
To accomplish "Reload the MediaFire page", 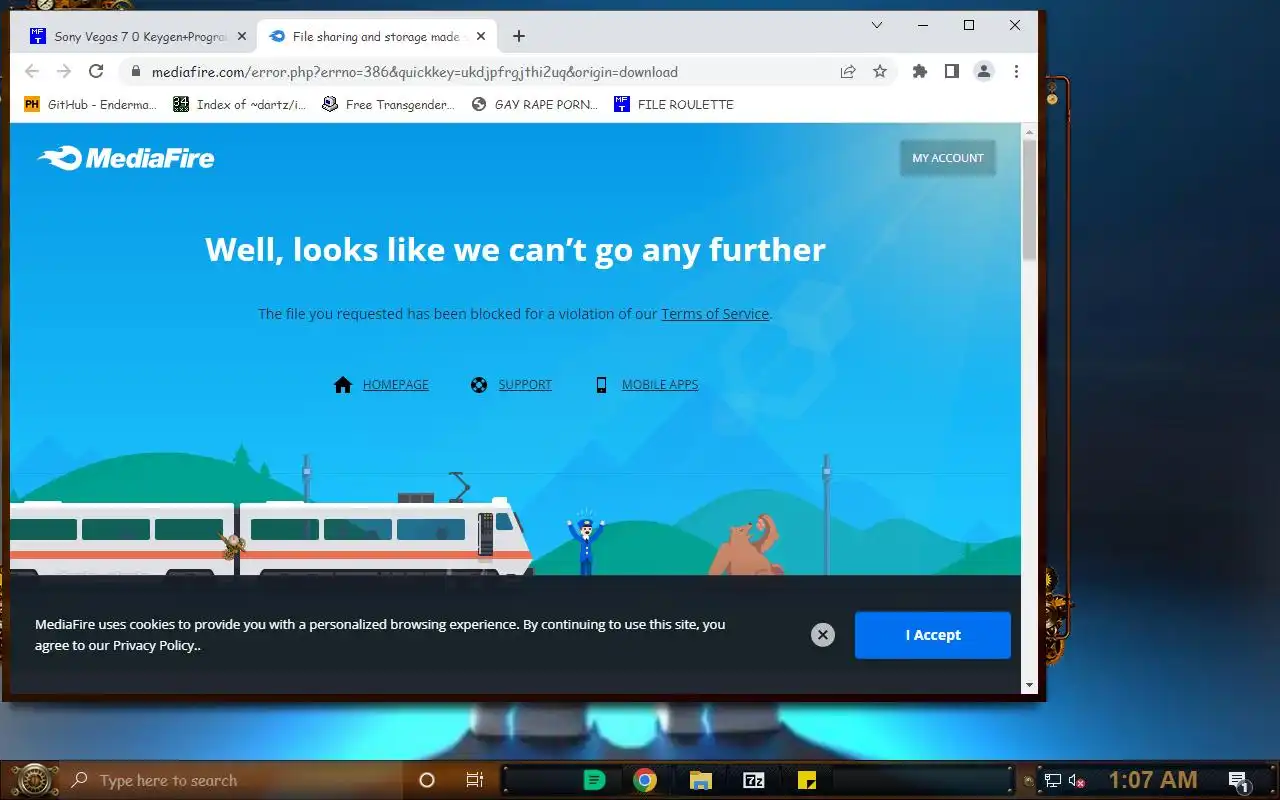I will point(96,71).
